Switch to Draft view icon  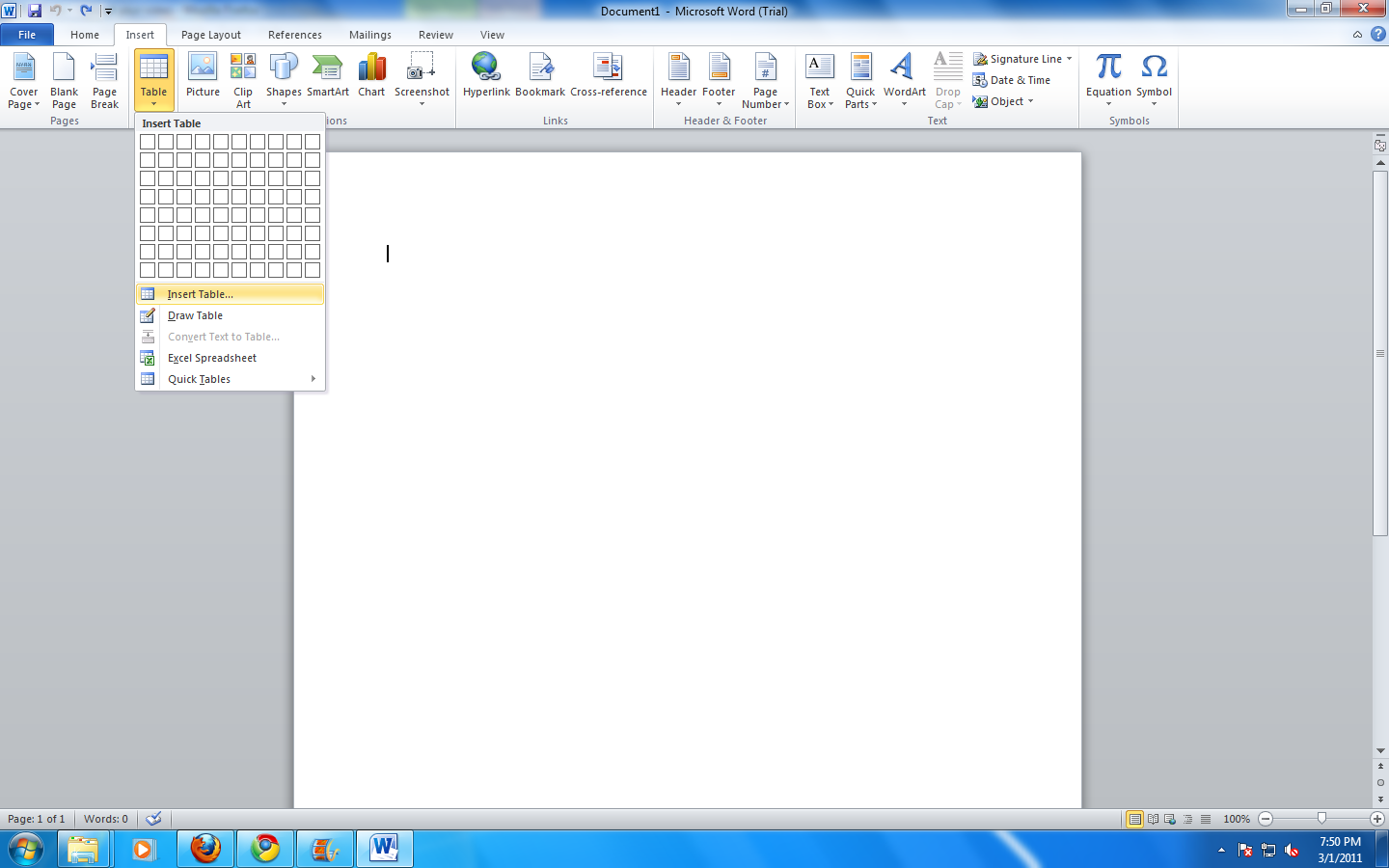pyautogui.click(x=1205, y=819)
